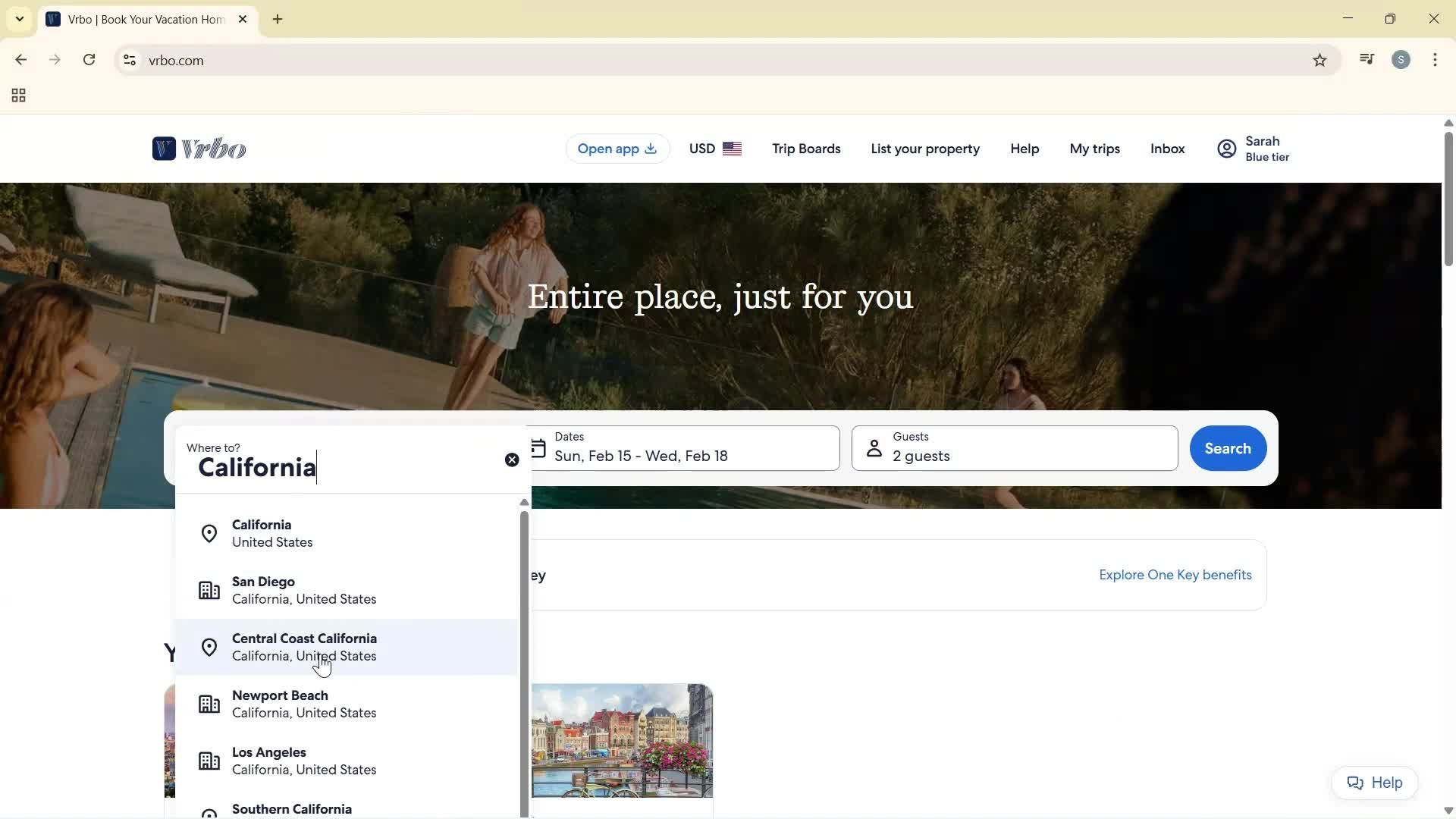Click the site information icon in the address bar

(129, 61)
